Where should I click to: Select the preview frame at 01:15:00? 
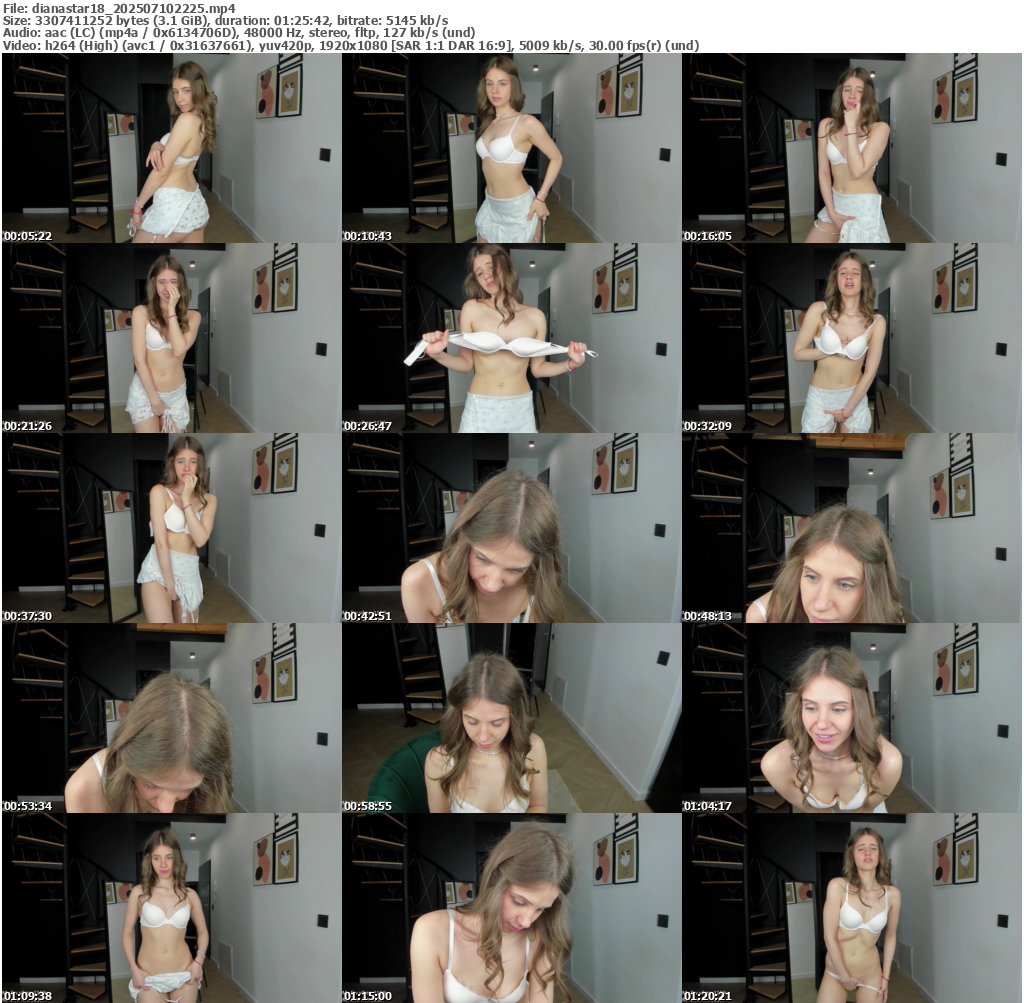click(x=511, y=908)
